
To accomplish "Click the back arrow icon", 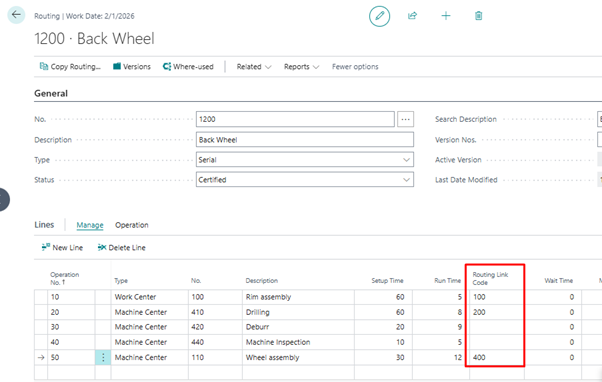I will click(16, 15).
